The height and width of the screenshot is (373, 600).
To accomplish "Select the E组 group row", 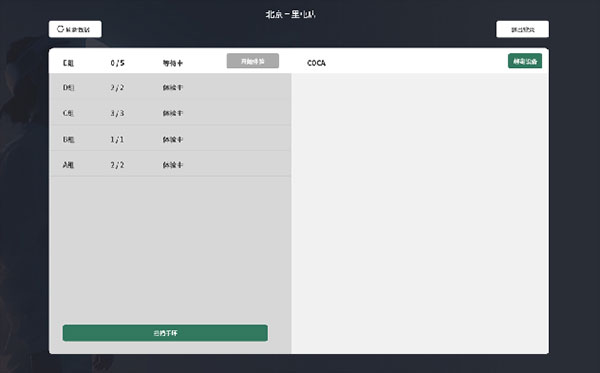I will 170,61.
